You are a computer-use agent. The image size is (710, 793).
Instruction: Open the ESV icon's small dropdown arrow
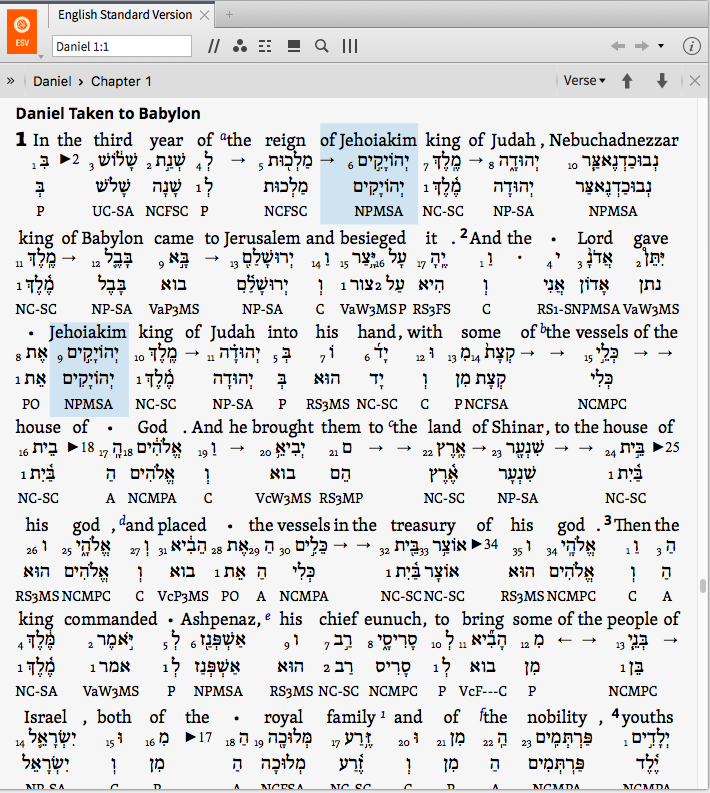coord(41,56)
